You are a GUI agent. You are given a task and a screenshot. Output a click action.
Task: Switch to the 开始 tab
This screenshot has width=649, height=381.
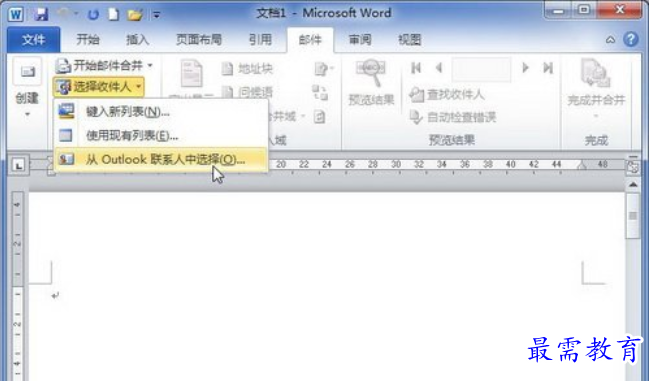[x=88, y=40]
